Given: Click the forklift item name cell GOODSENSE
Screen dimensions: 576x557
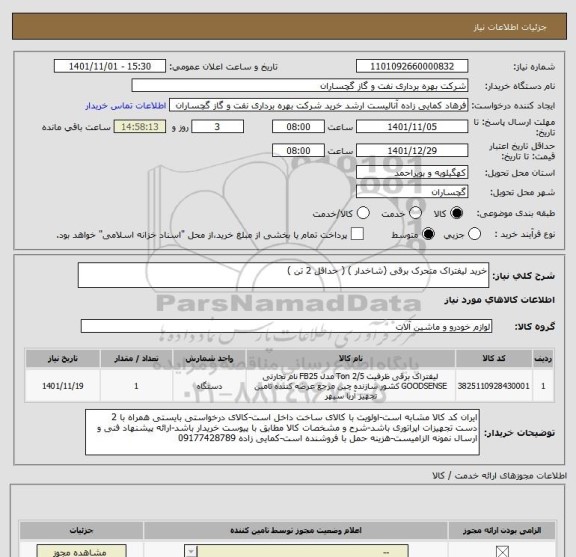Looking at the screenshot, I should [x=350, y=386].
